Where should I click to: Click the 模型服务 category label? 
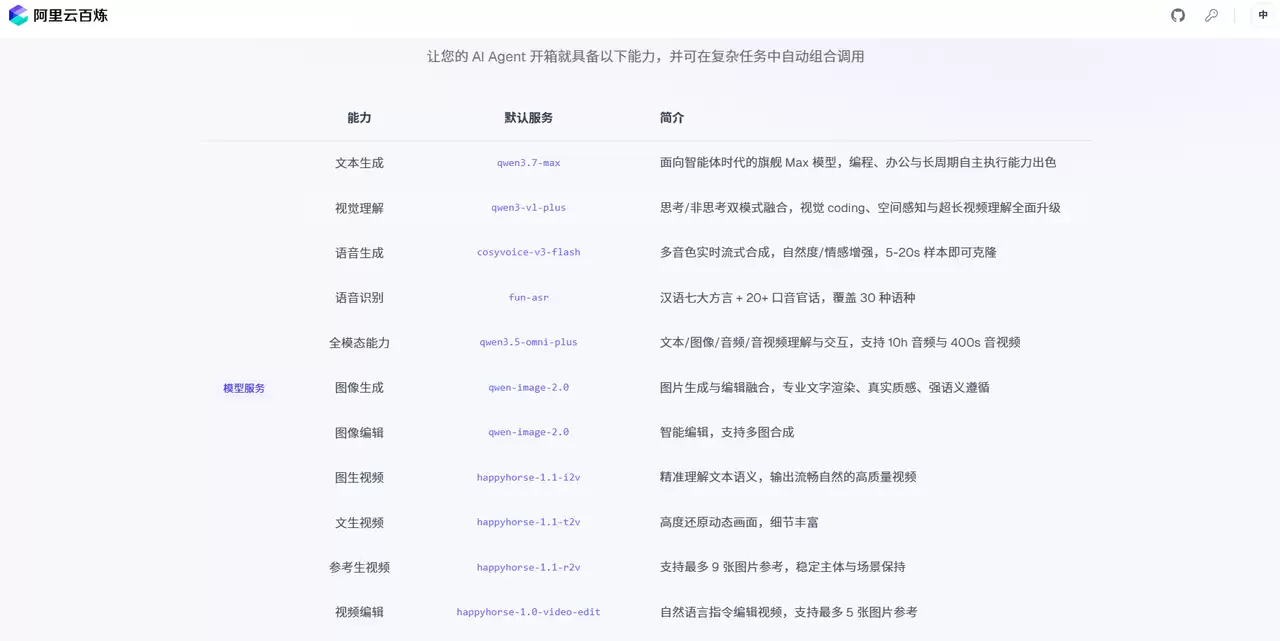coord(244,388)
